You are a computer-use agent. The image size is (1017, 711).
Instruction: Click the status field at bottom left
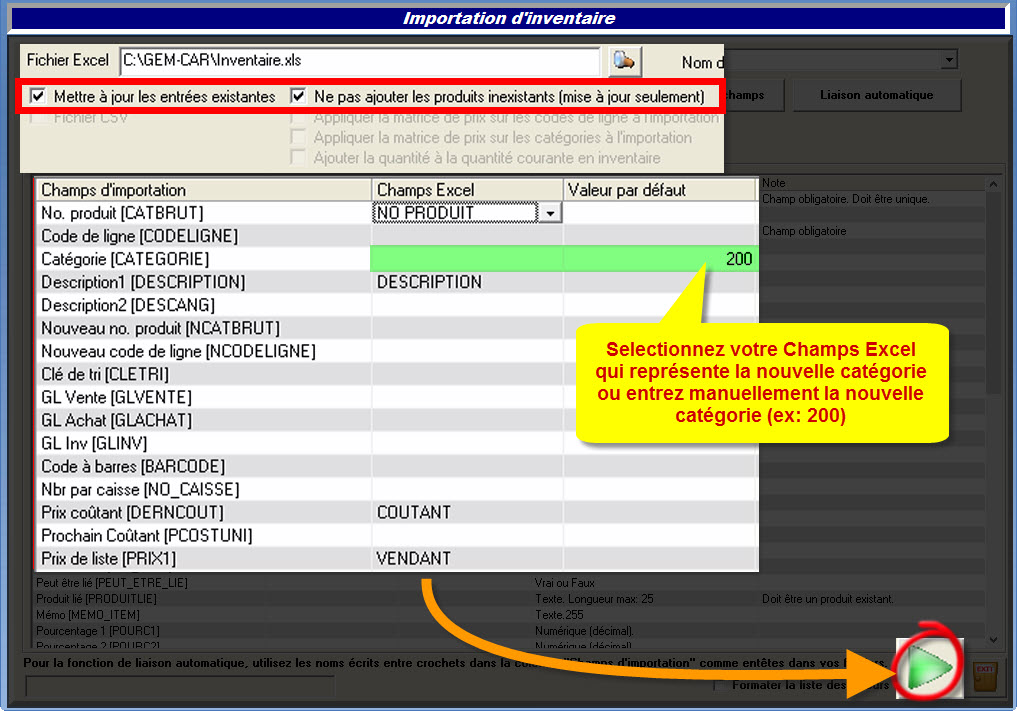pos(180,686)
